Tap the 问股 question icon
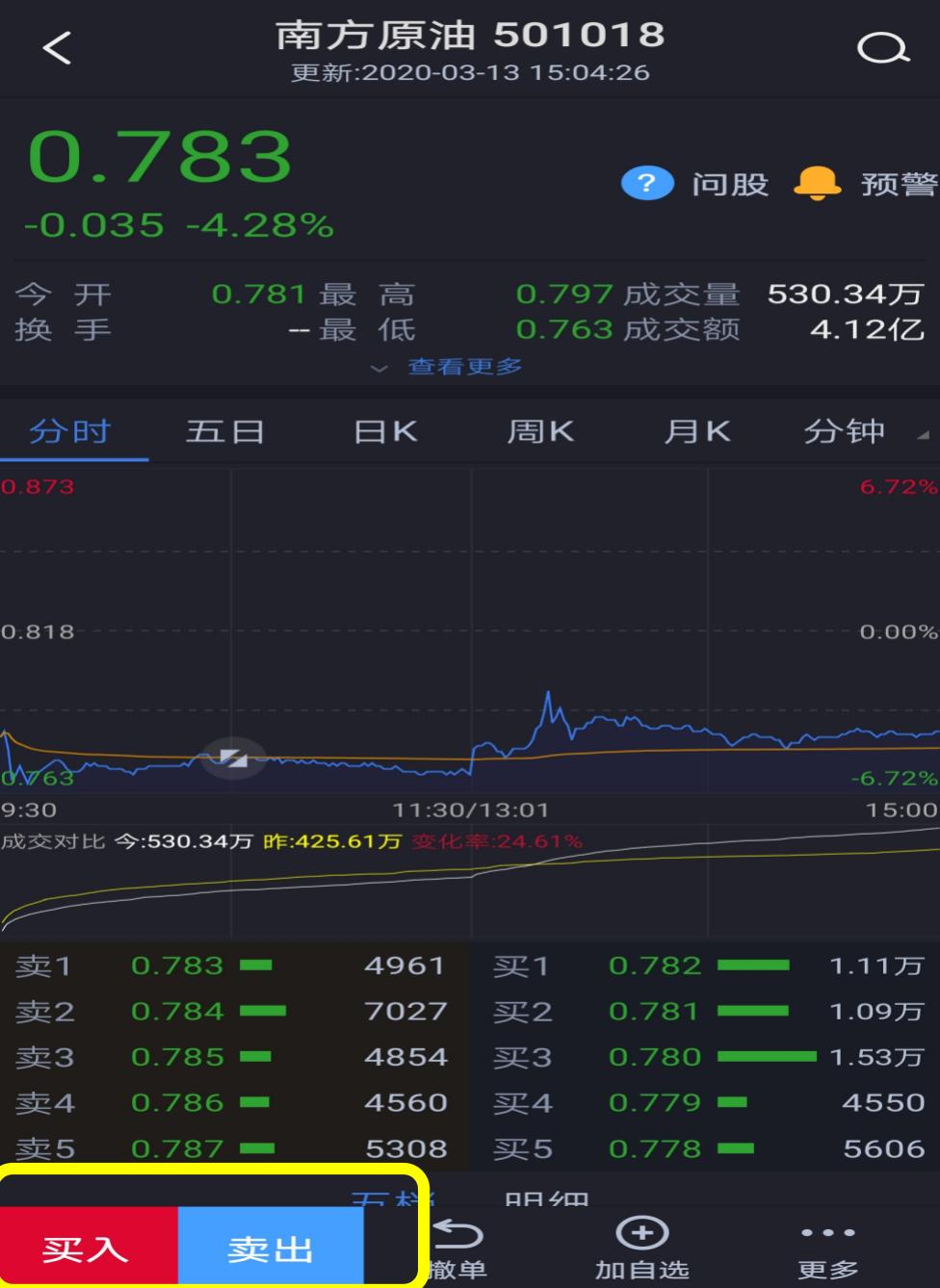The height and width of the screenshot is (1288, 940). click(646, 183)
